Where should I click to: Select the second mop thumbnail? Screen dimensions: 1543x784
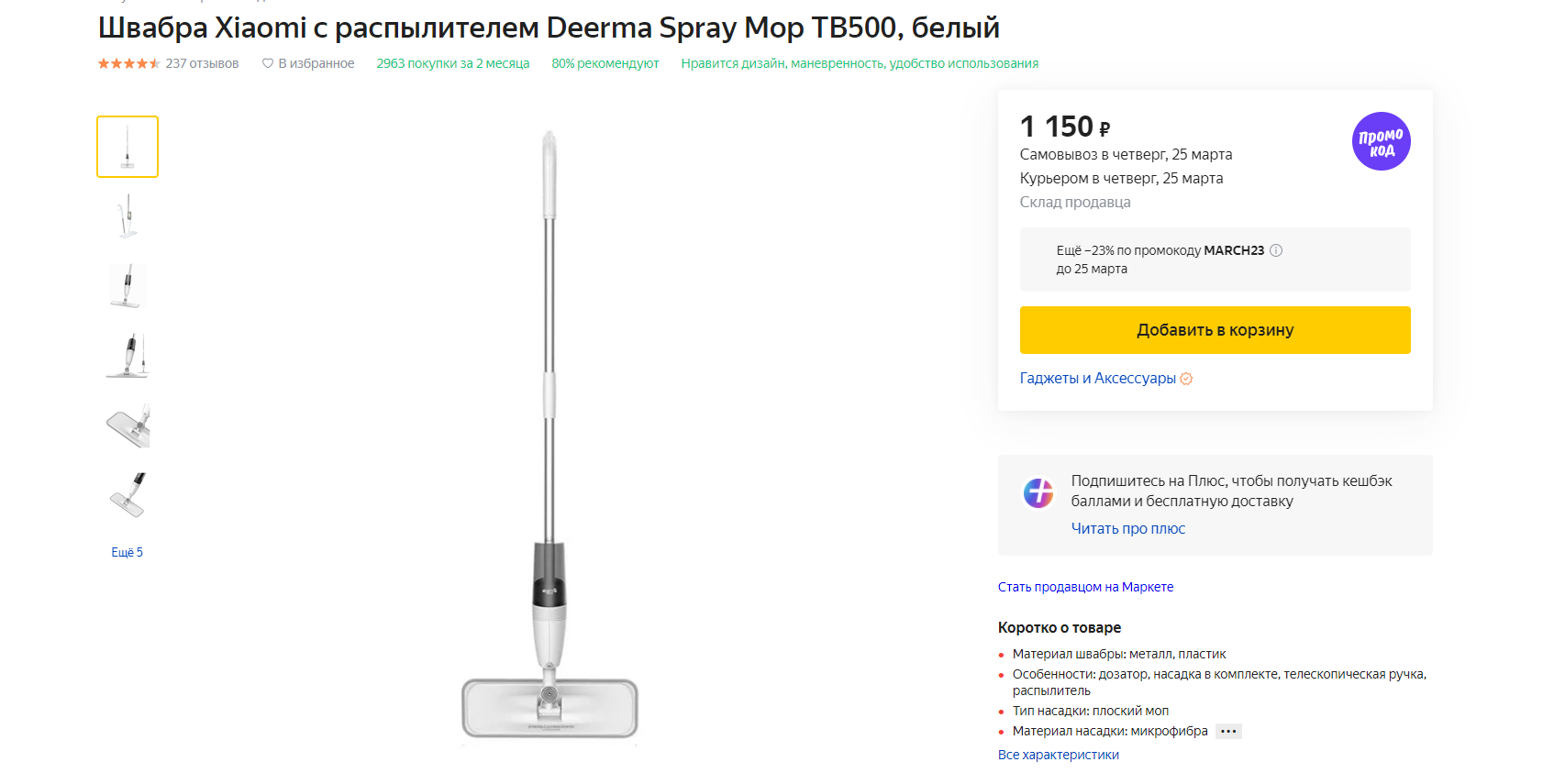coord(128,216)
